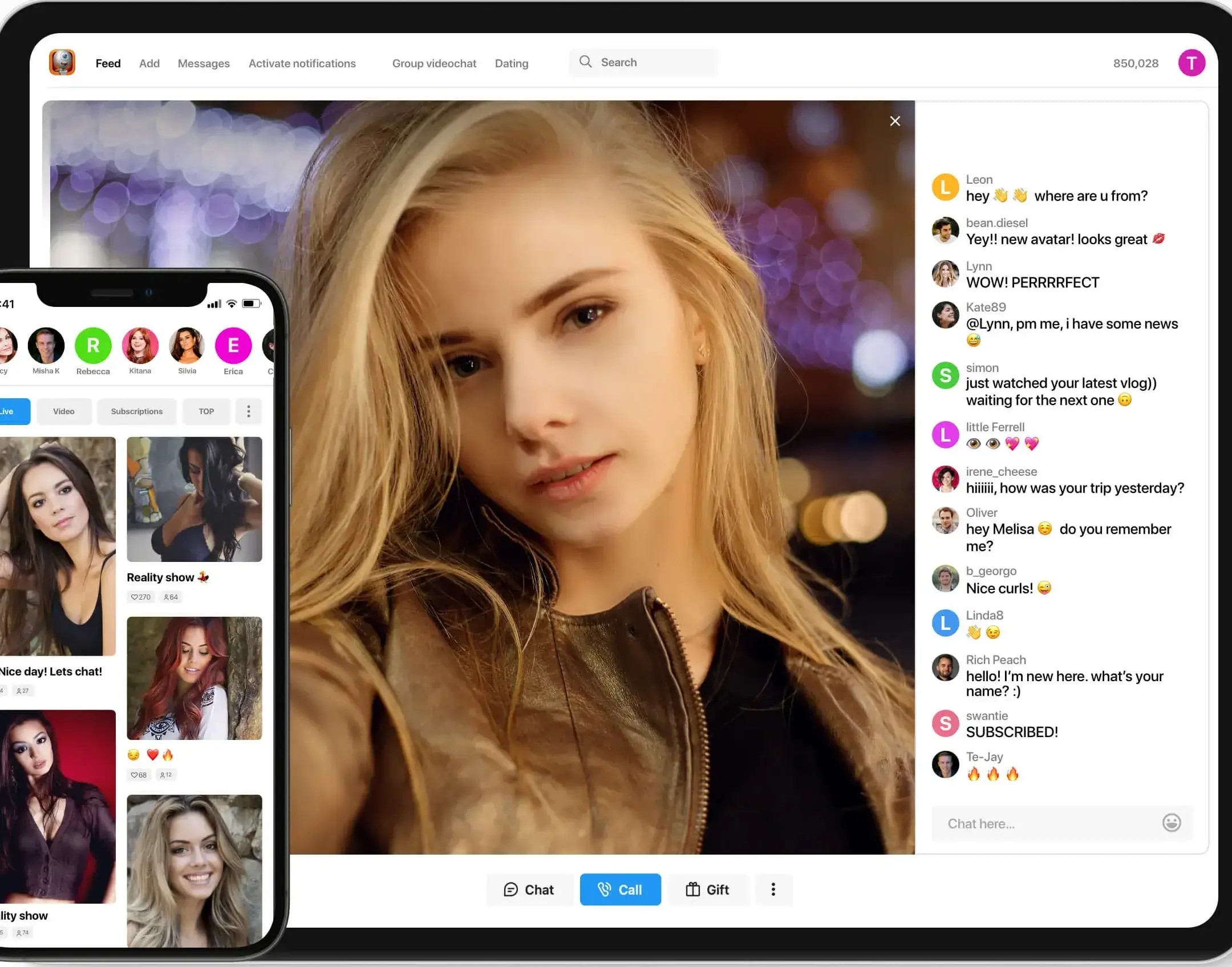Open the emoji picker in chat

1171,823
